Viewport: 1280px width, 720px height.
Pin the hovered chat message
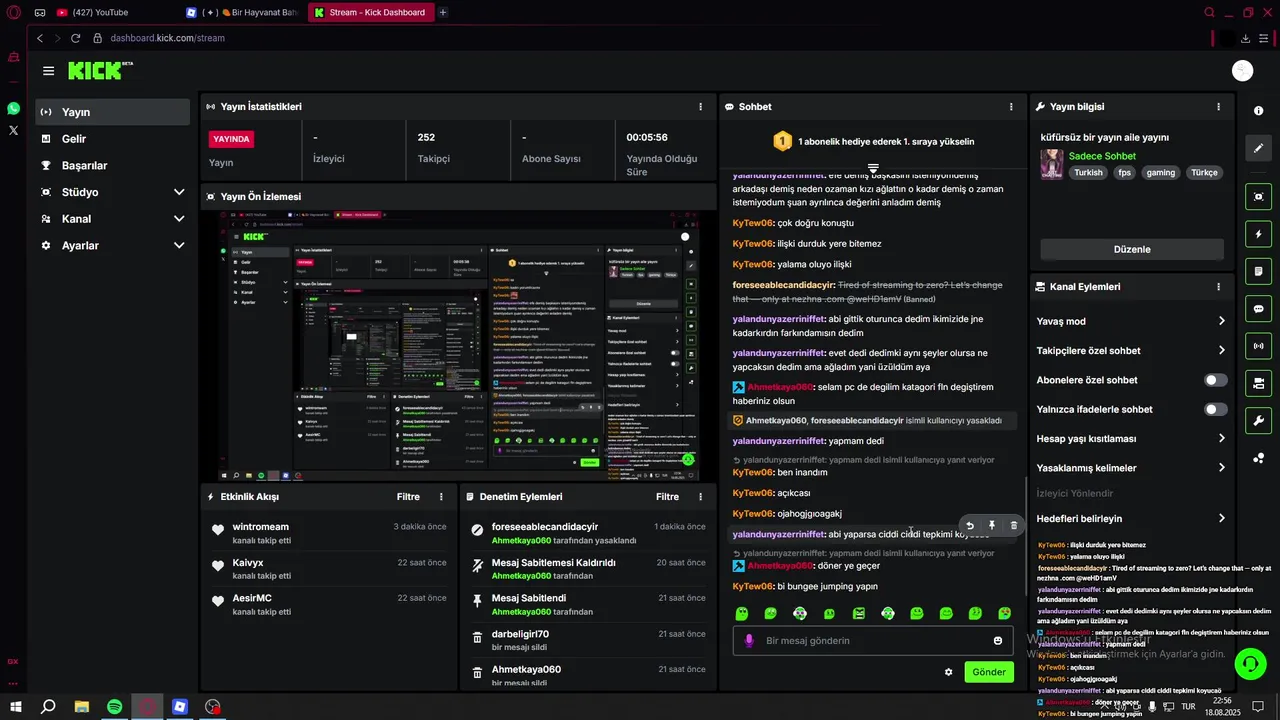pos(992,525)
